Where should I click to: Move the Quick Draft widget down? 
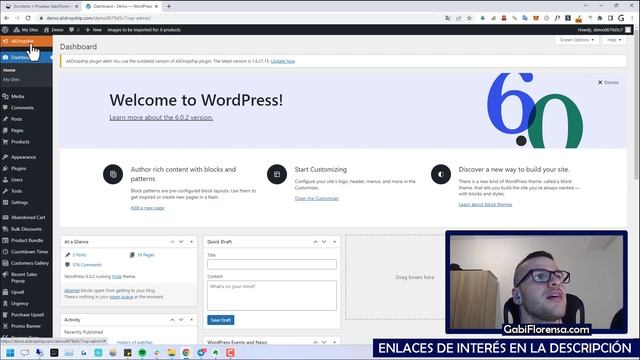pos(324,242)
